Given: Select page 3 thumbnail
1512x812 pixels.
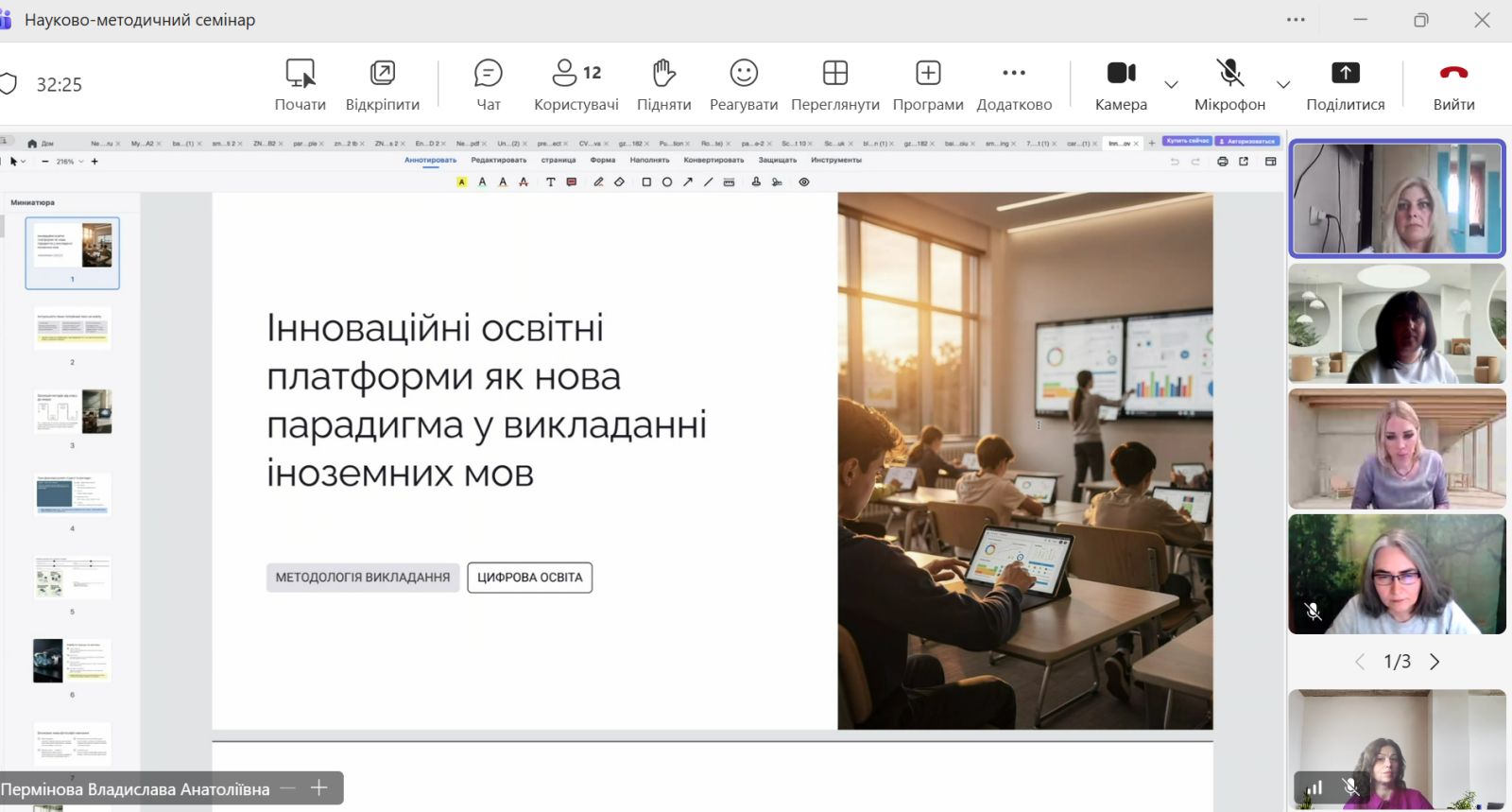Looking at the screenshot, I should click(73, 412).
